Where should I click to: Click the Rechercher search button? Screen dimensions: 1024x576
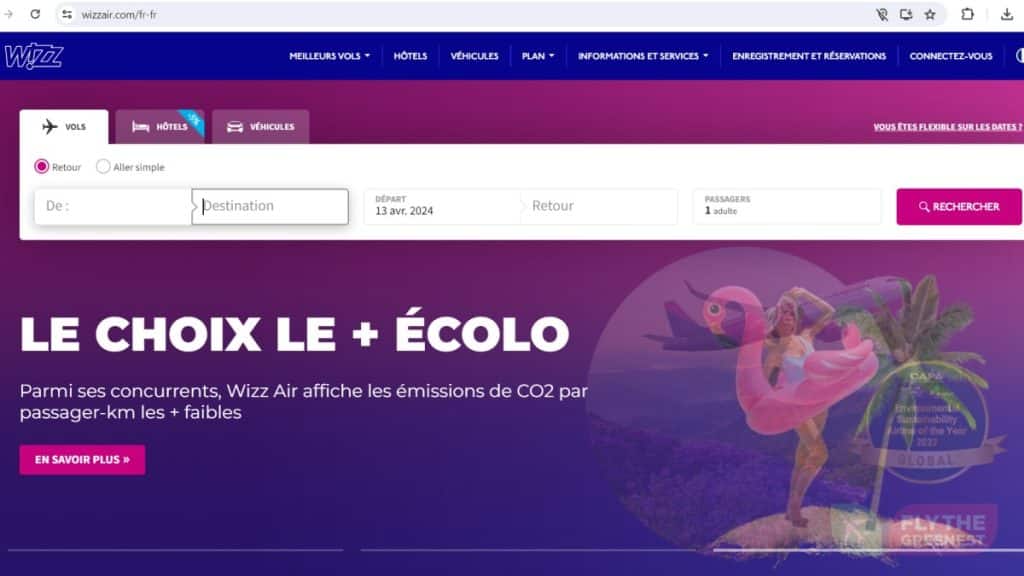pyautogui.click(x=959, y=206)
